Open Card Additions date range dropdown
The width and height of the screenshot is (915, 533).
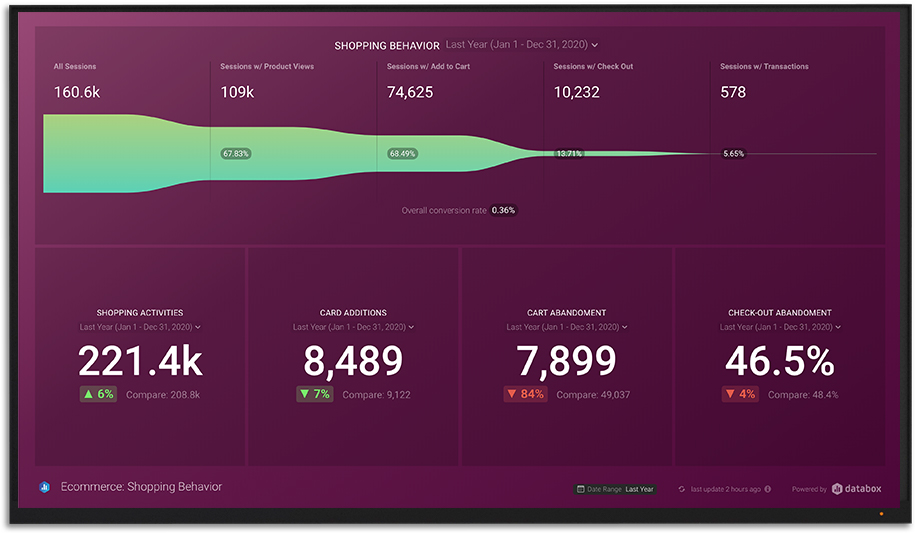click(353, 327)
